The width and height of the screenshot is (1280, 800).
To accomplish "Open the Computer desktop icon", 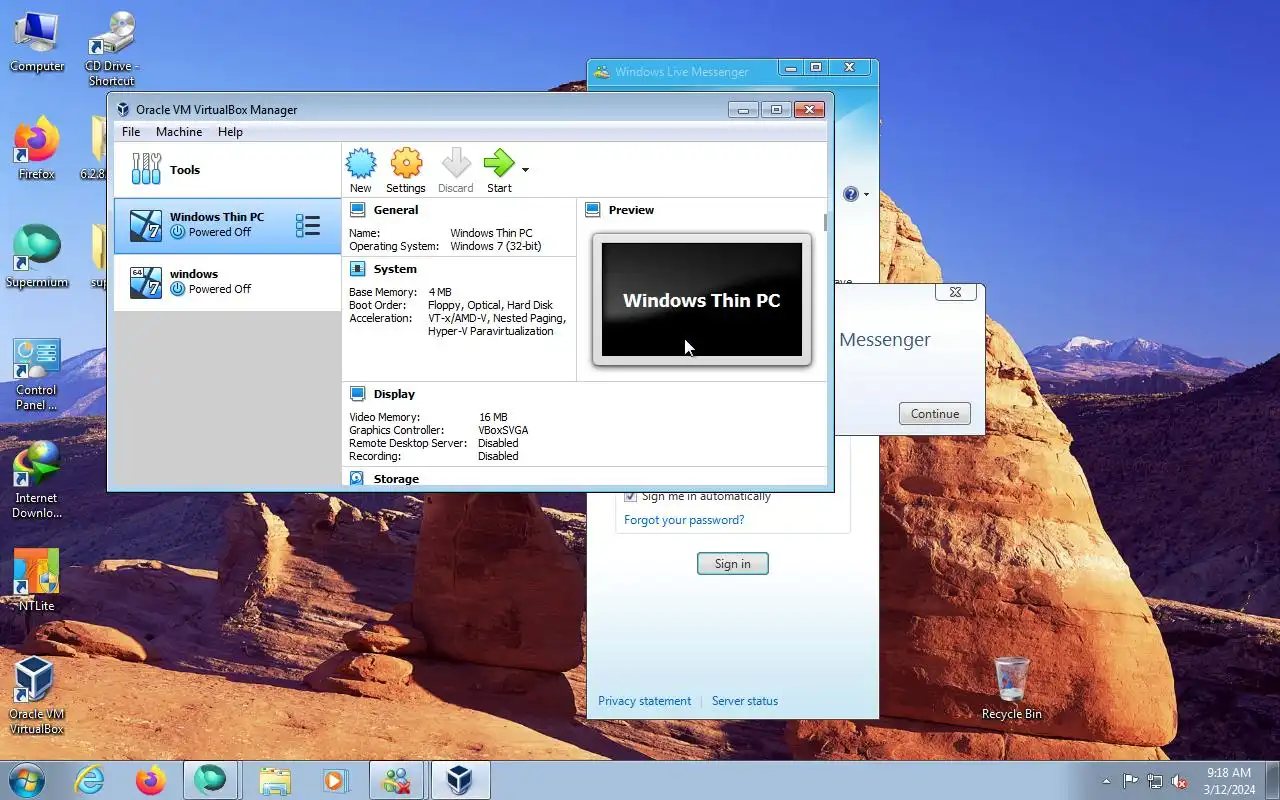I will (37, 42).
